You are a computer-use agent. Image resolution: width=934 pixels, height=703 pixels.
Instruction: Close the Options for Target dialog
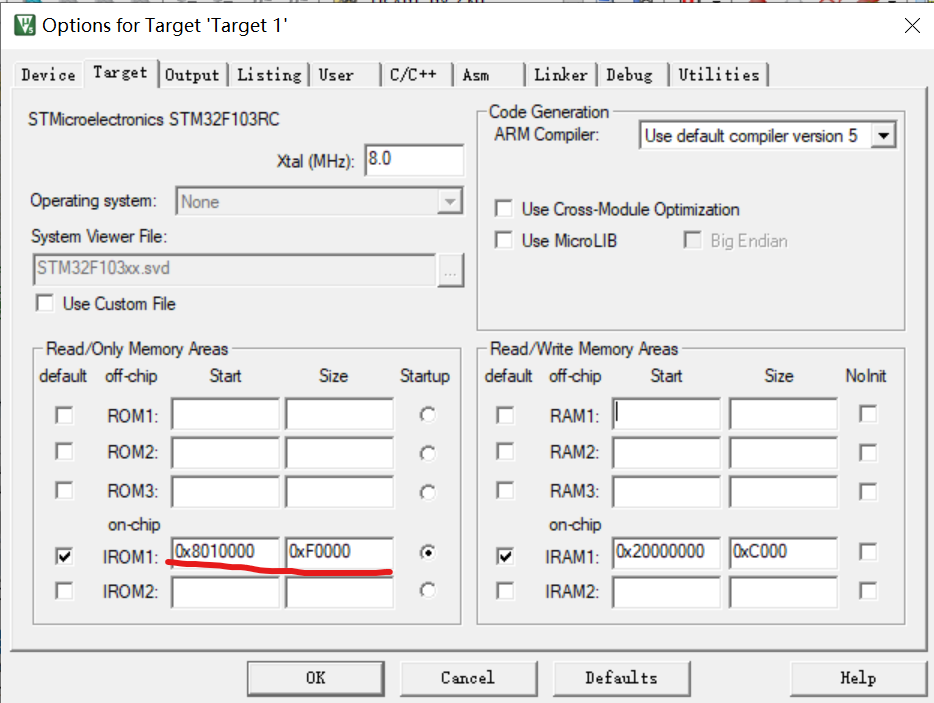(912, 26)
